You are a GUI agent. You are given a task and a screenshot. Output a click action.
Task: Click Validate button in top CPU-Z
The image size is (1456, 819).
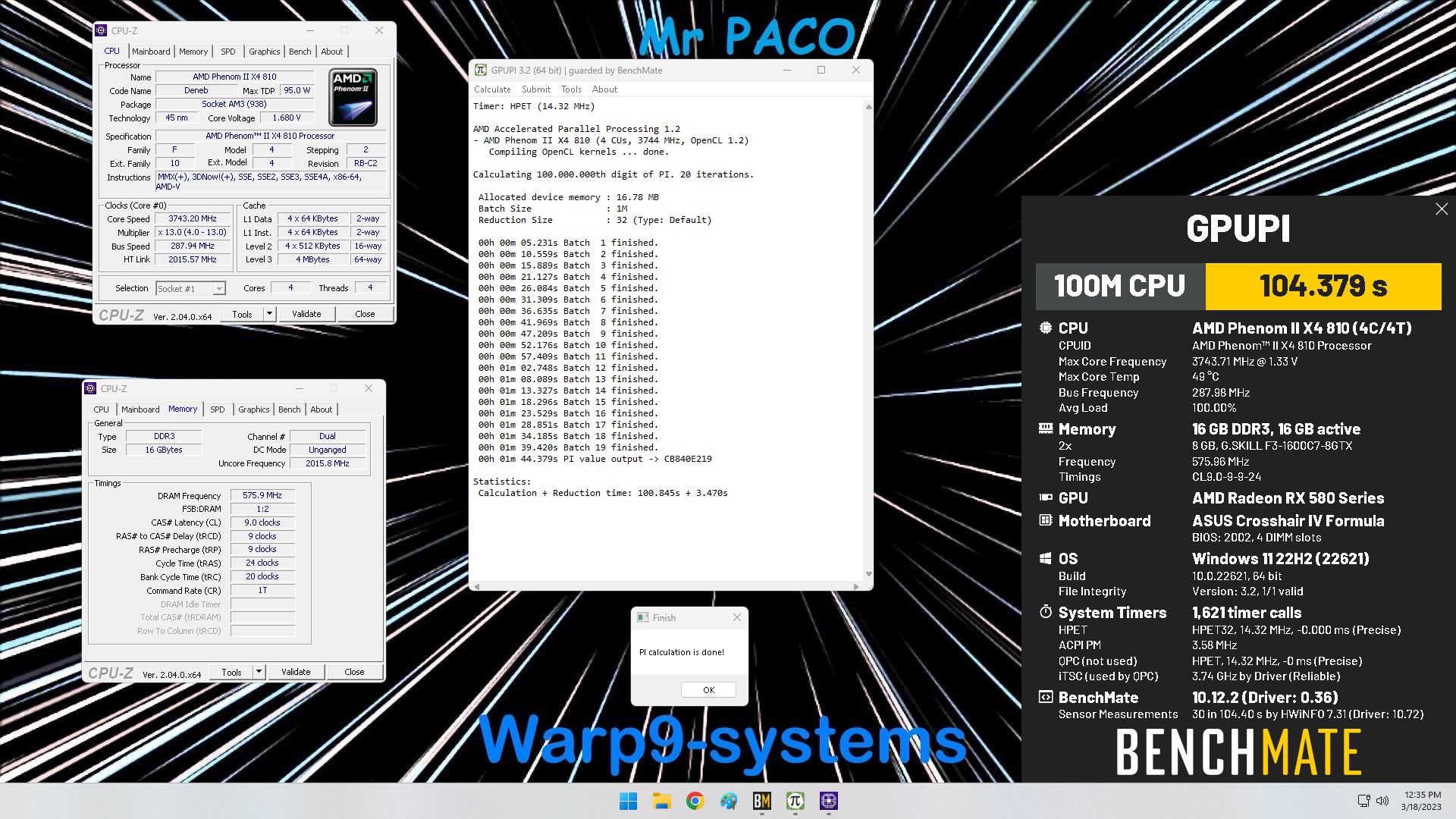(x=306, y=314)
